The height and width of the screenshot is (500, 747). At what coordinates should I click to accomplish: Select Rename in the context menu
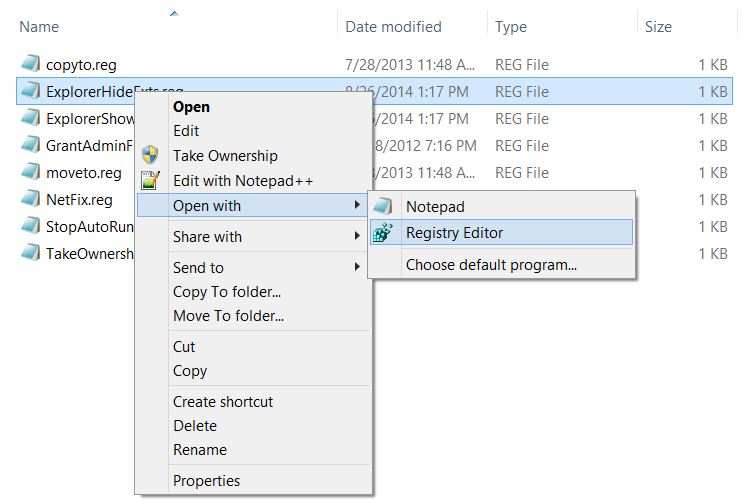199,450
